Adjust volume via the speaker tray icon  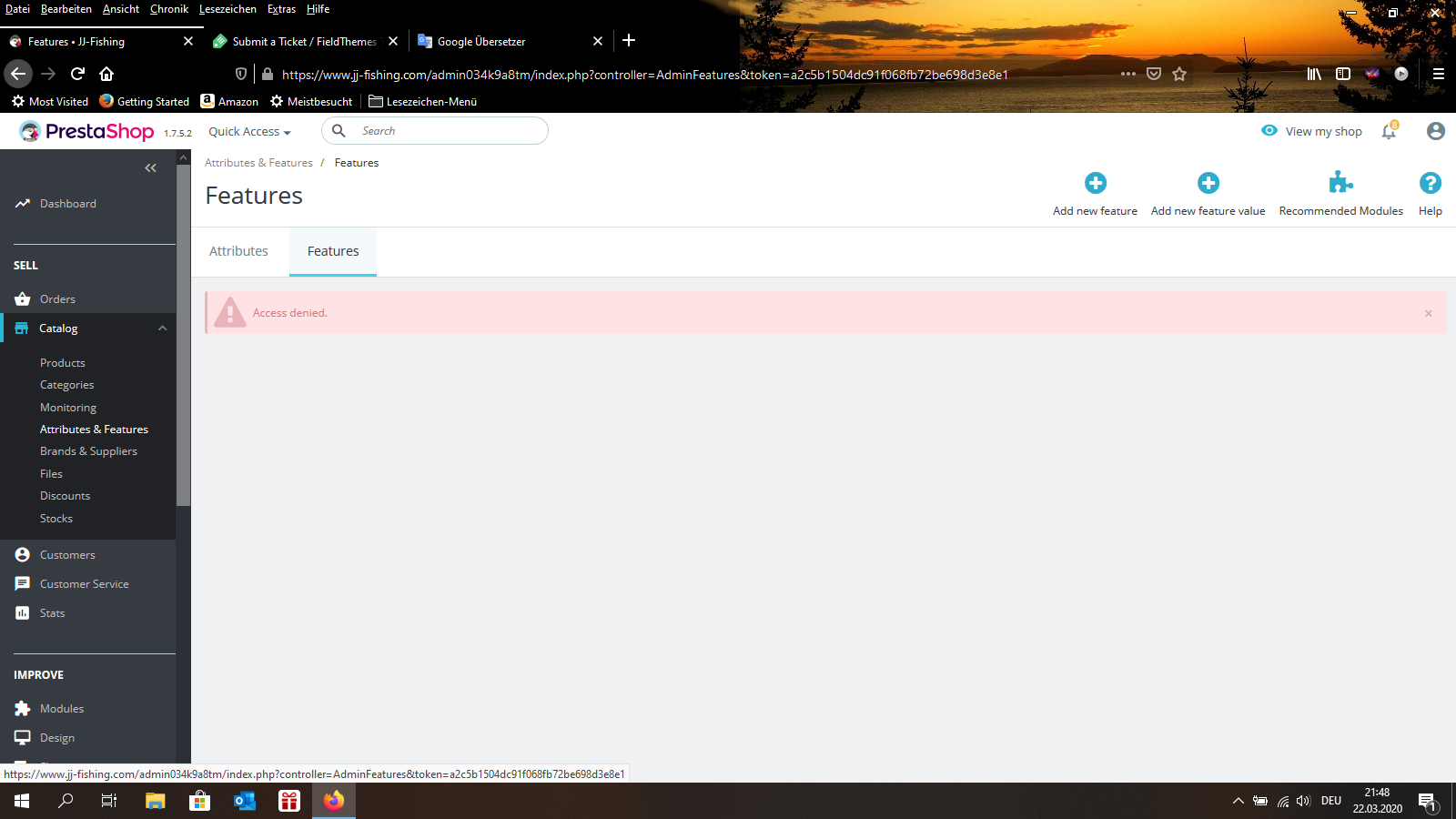pyautogui.click(x=1303, y=801)
